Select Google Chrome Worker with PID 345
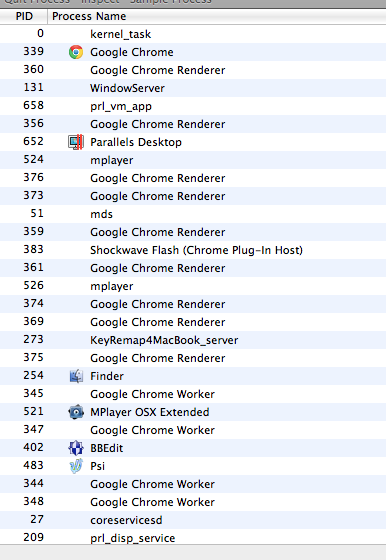Viewport: 386px width, 560px height. tap(193, 394)
